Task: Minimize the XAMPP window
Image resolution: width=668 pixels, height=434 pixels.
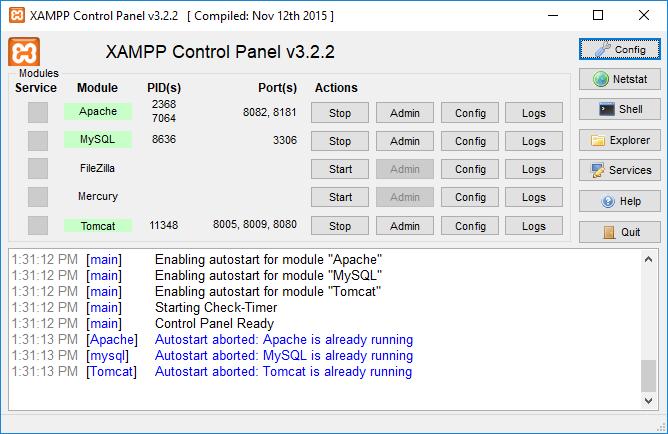Action: point(553,15)
